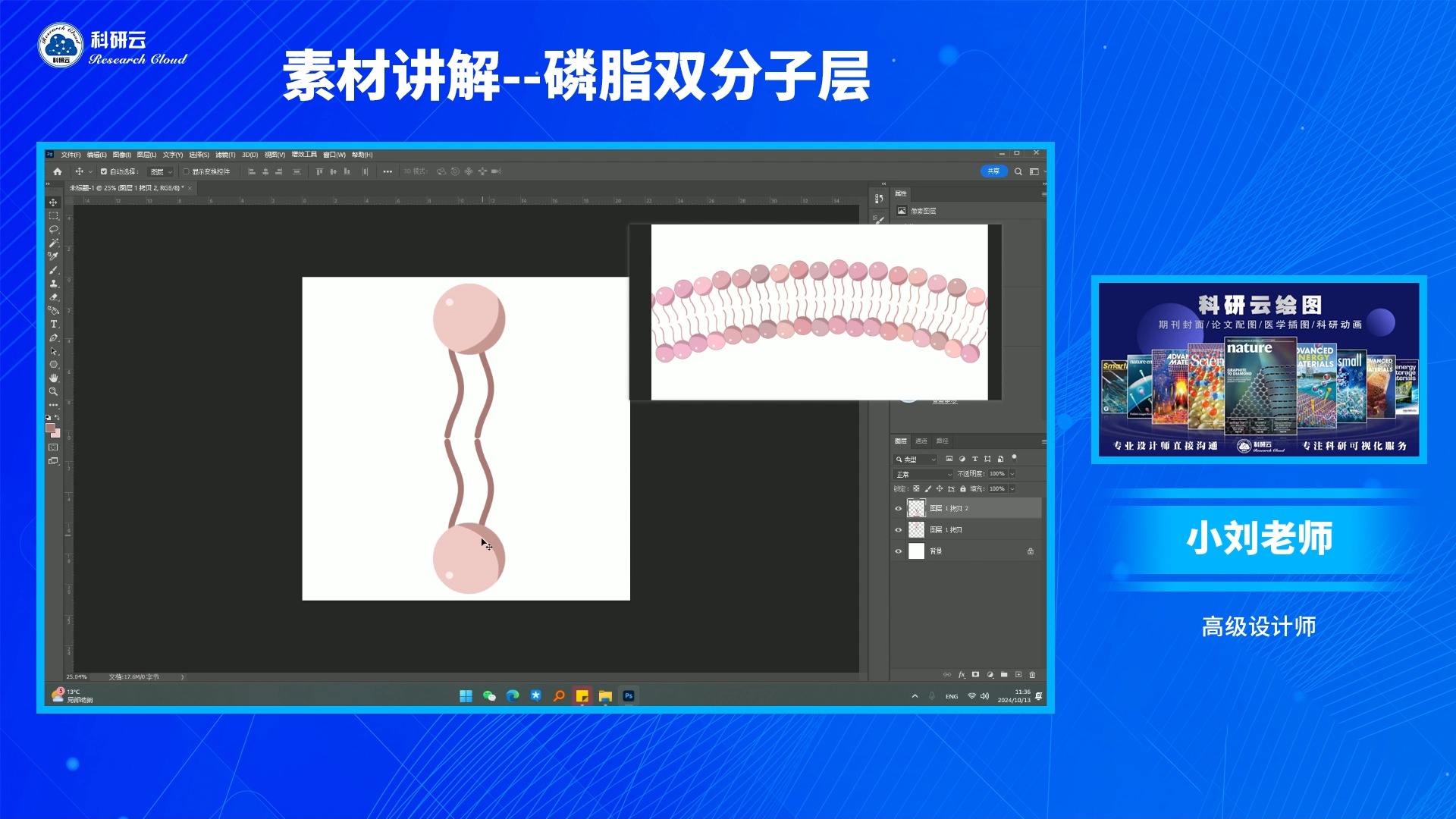Select the Clone Stamp tool
1456x819 pixels.
[53, 284]
